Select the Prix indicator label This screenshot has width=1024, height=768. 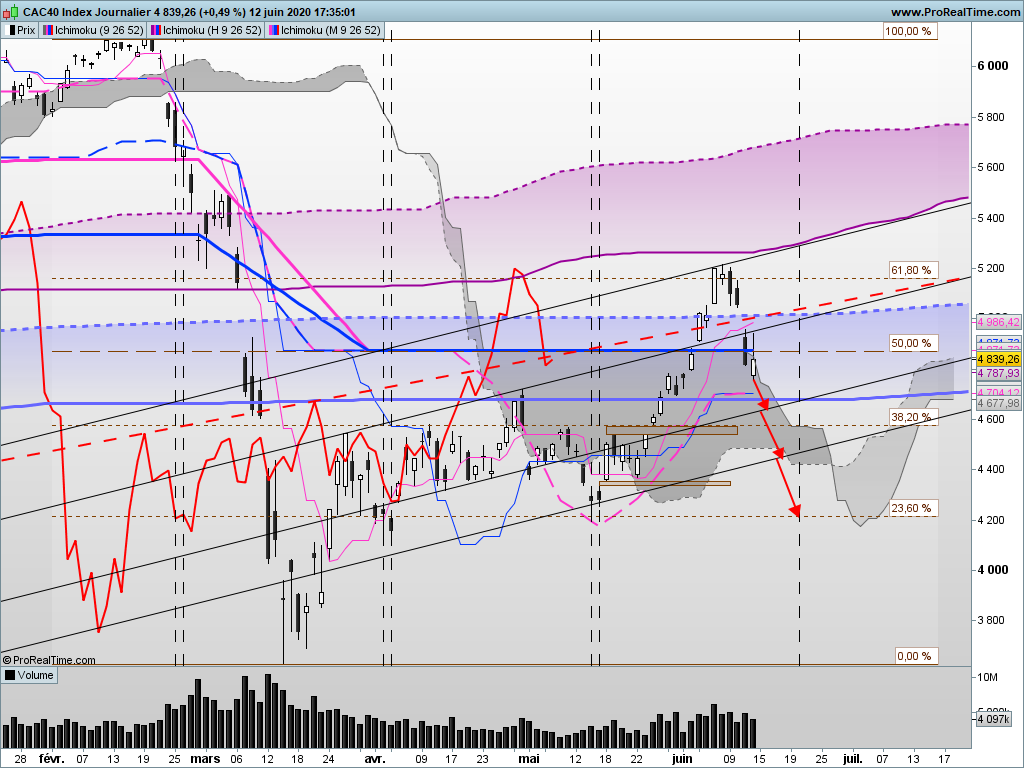[x=26, y=30]
